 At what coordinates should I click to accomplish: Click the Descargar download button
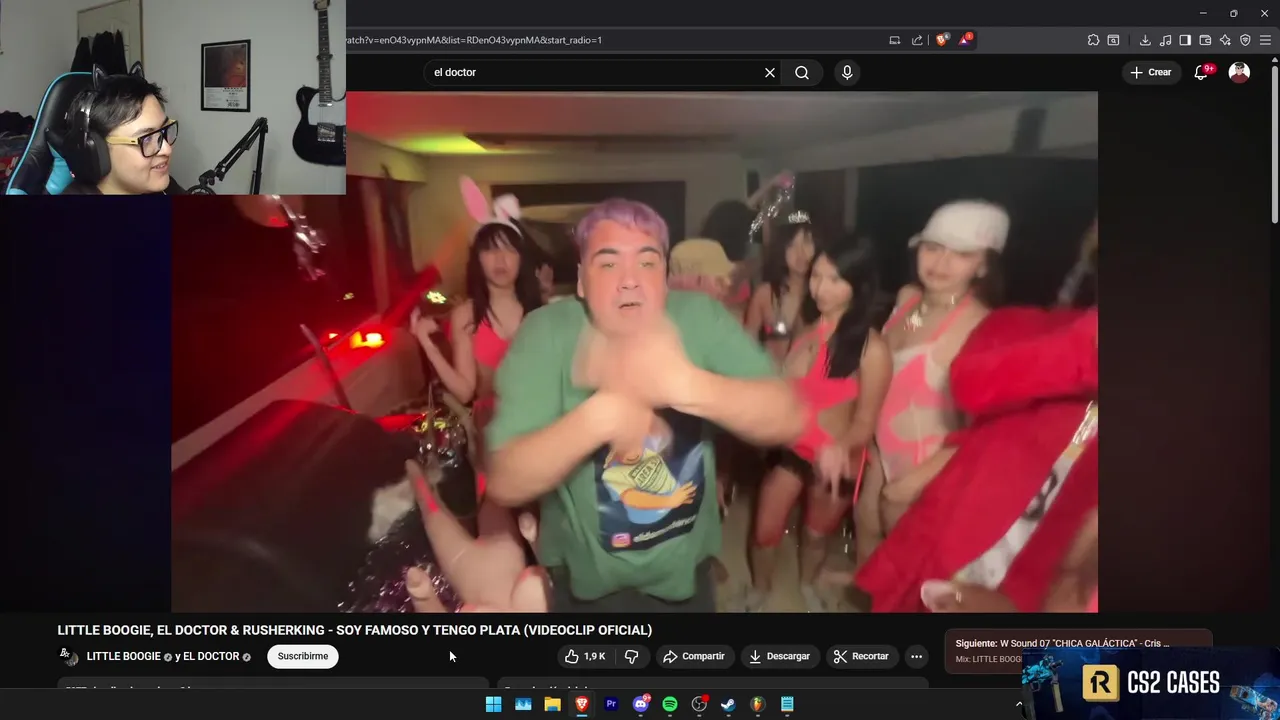click(x=780, y=656)
